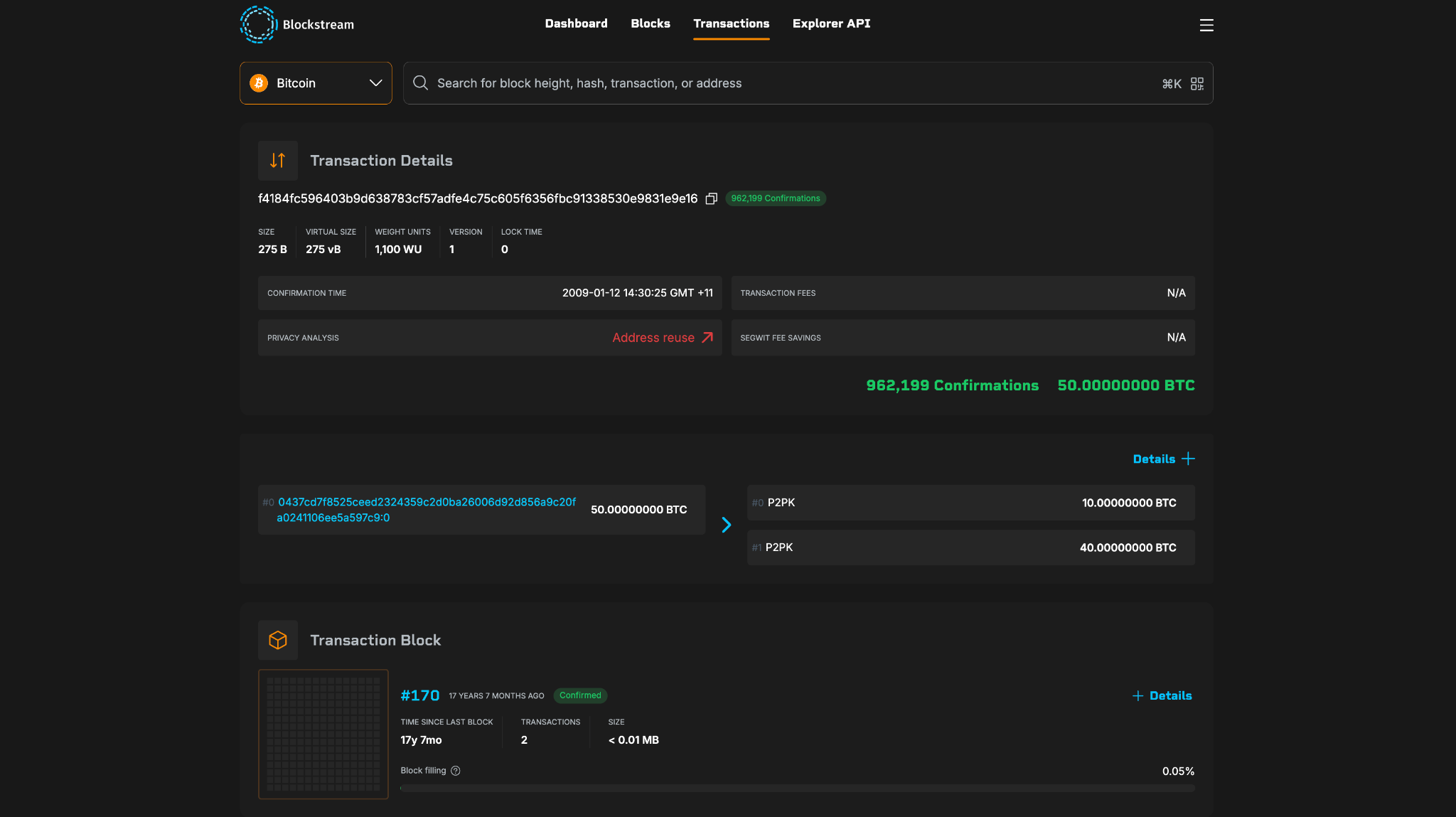
Task: Click the 40.00000000 BTC output amount
Action: (x=1128, y=548)
